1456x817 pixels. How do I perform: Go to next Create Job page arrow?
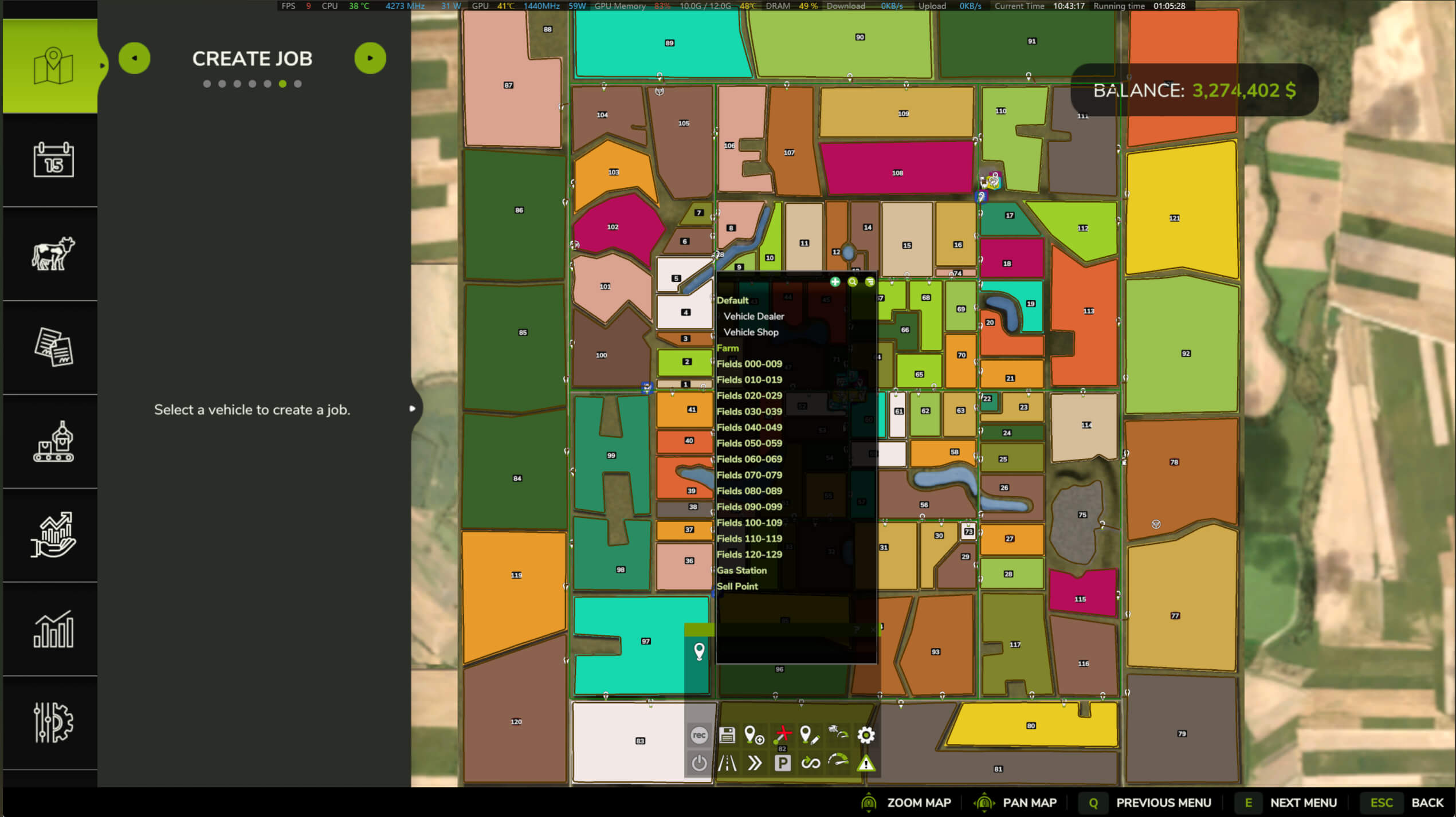coord(370,58)
